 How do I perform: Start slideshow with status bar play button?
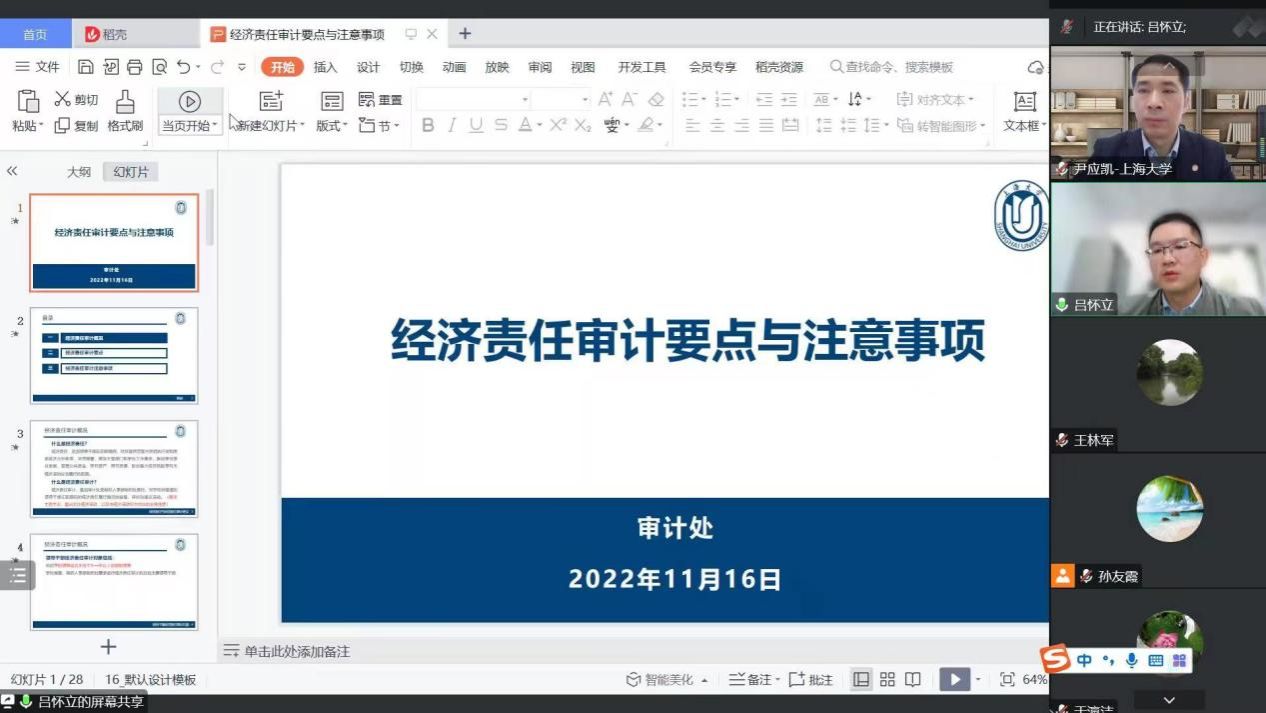click(955, 680)
